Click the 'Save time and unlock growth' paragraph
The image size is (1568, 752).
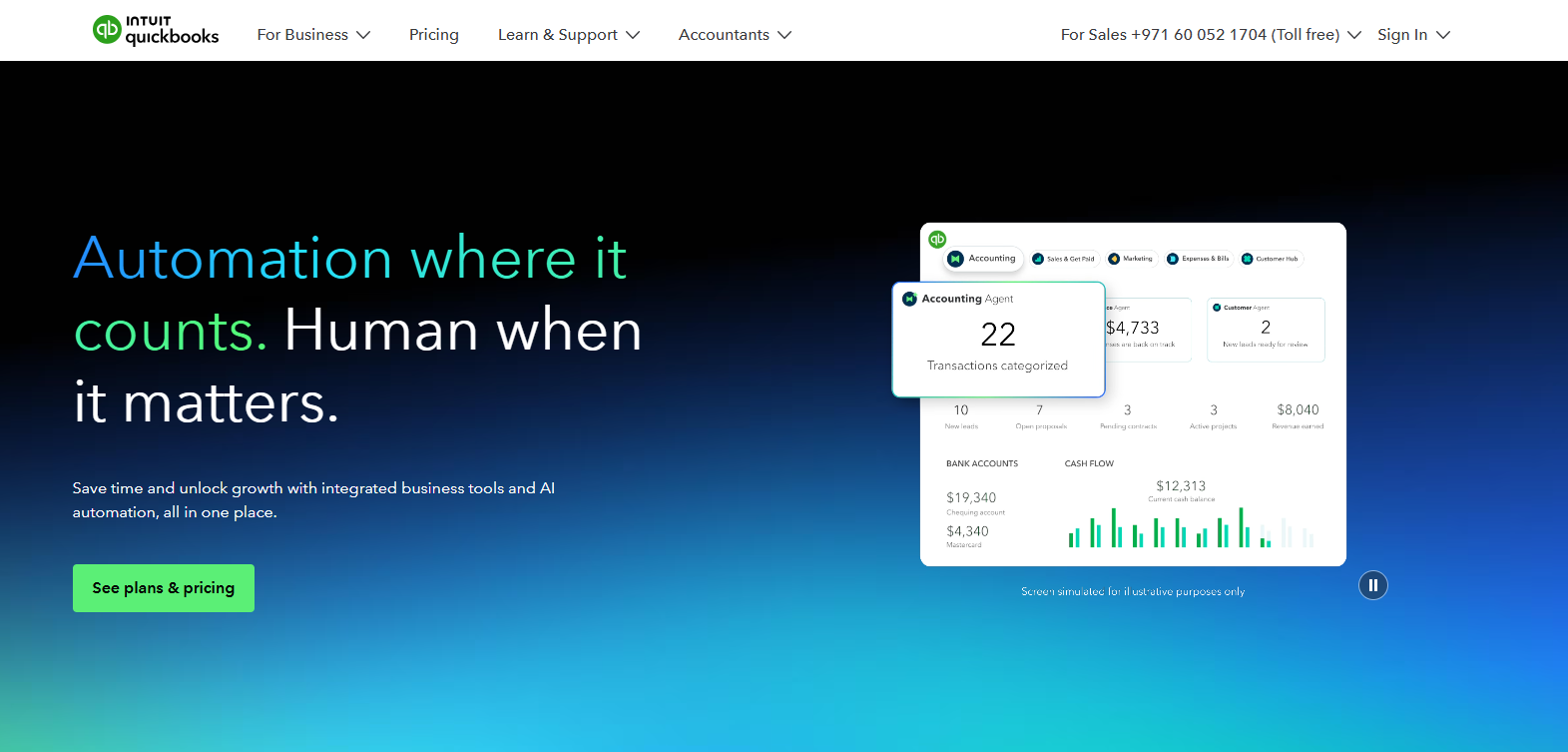313,500
